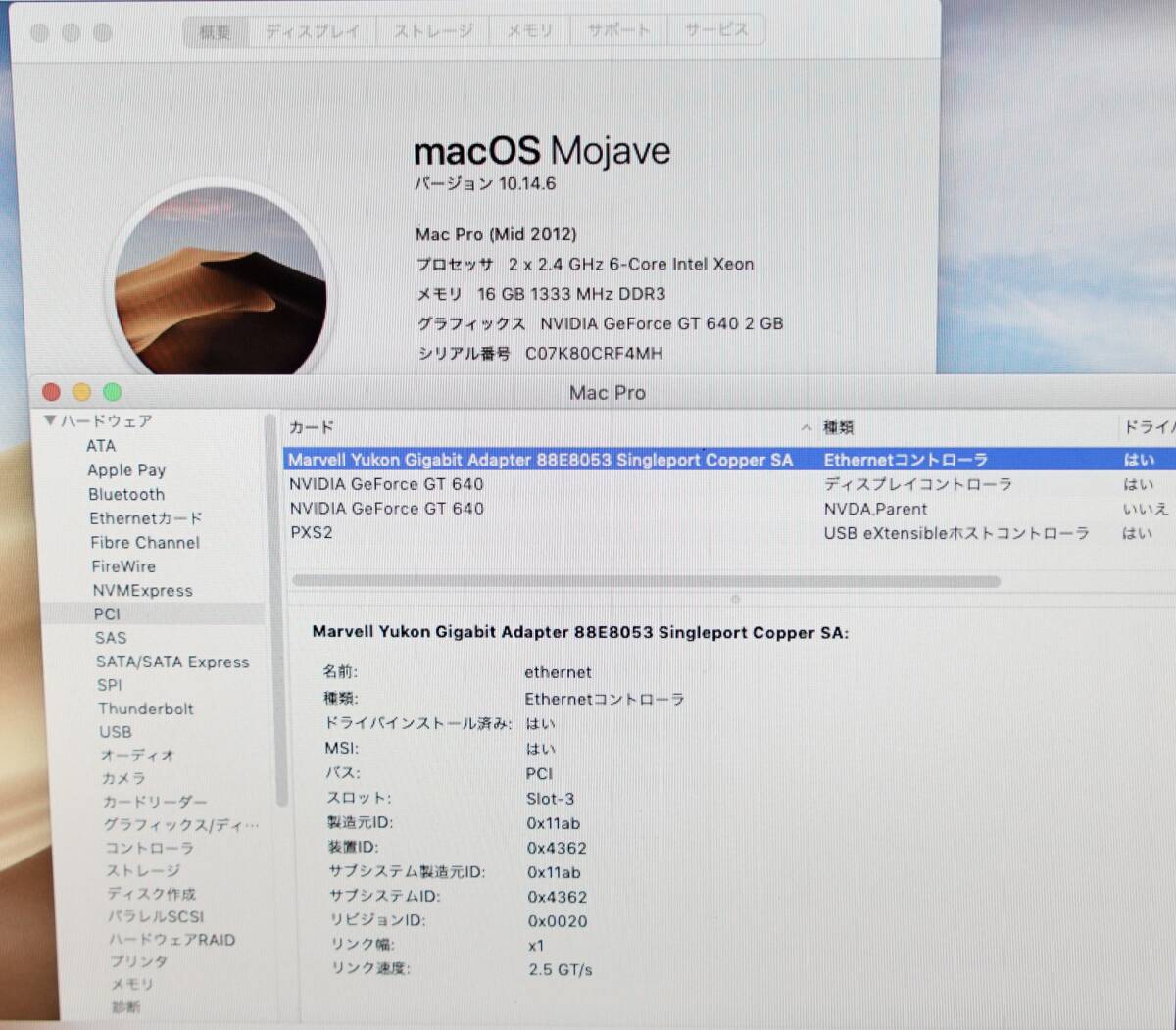Select Ethernetカード in the sidebar

tap(146, 518)
